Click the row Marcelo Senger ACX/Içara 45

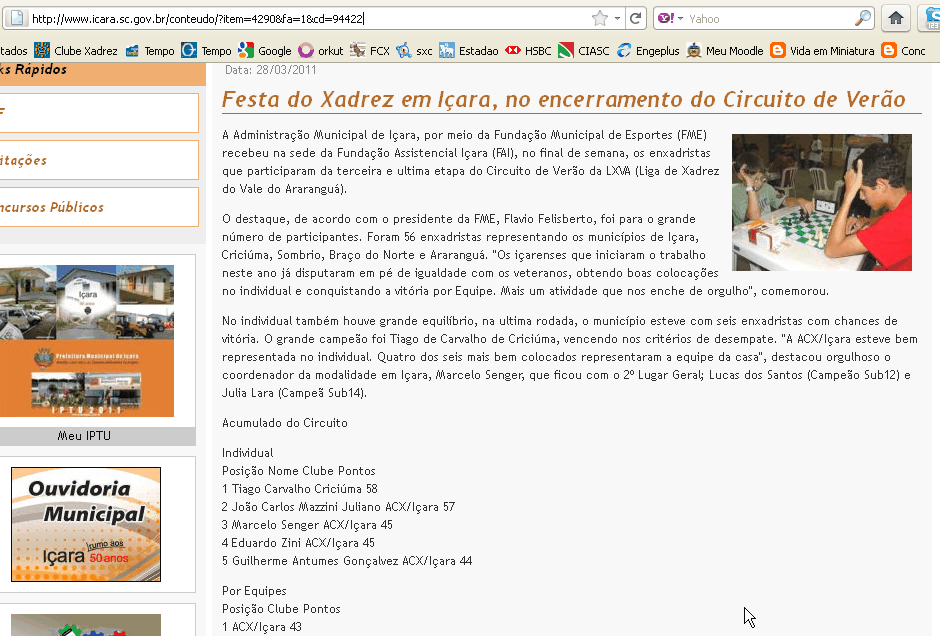point(308,525)
